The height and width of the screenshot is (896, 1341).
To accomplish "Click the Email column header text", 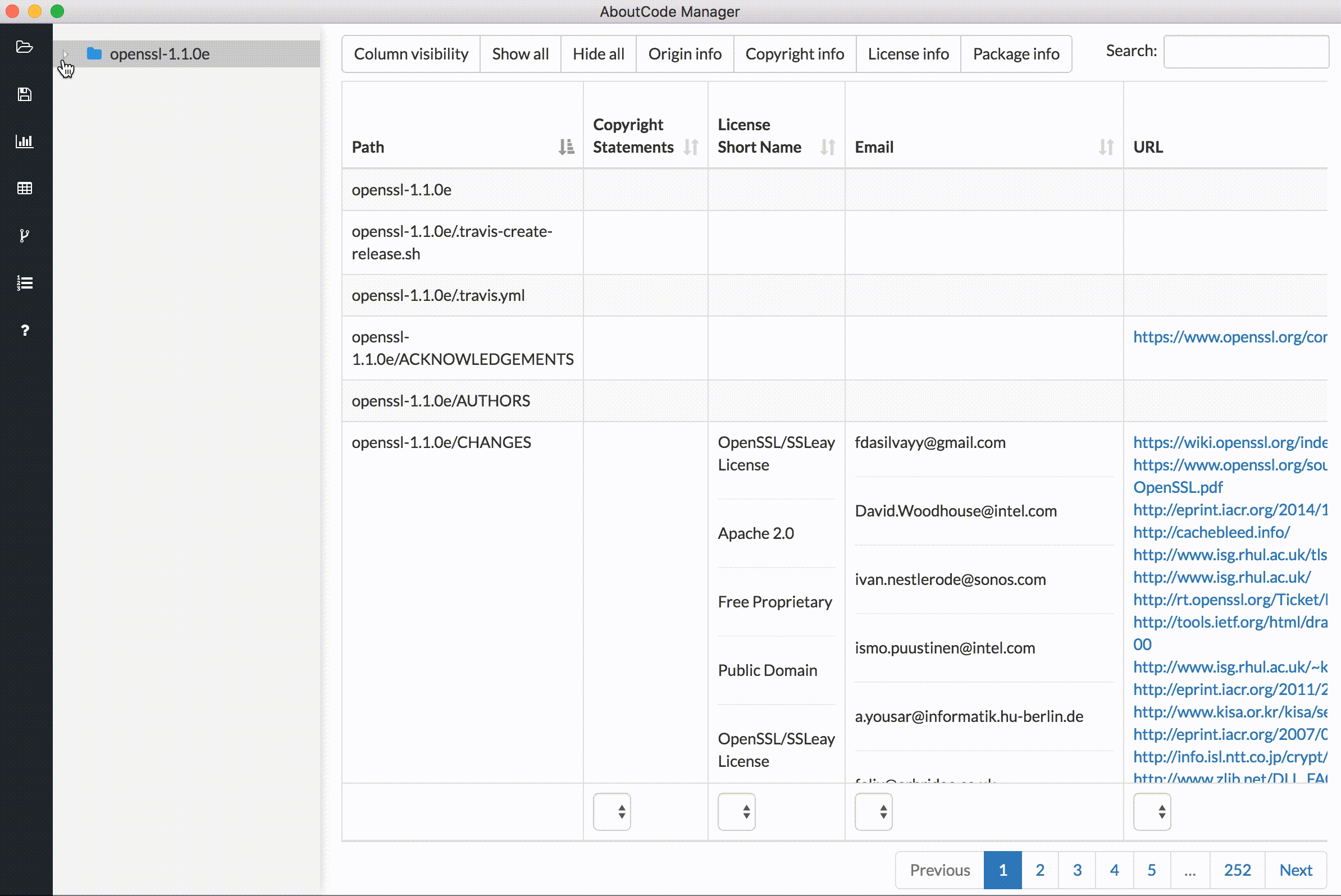I will click(x=874, y=147).
